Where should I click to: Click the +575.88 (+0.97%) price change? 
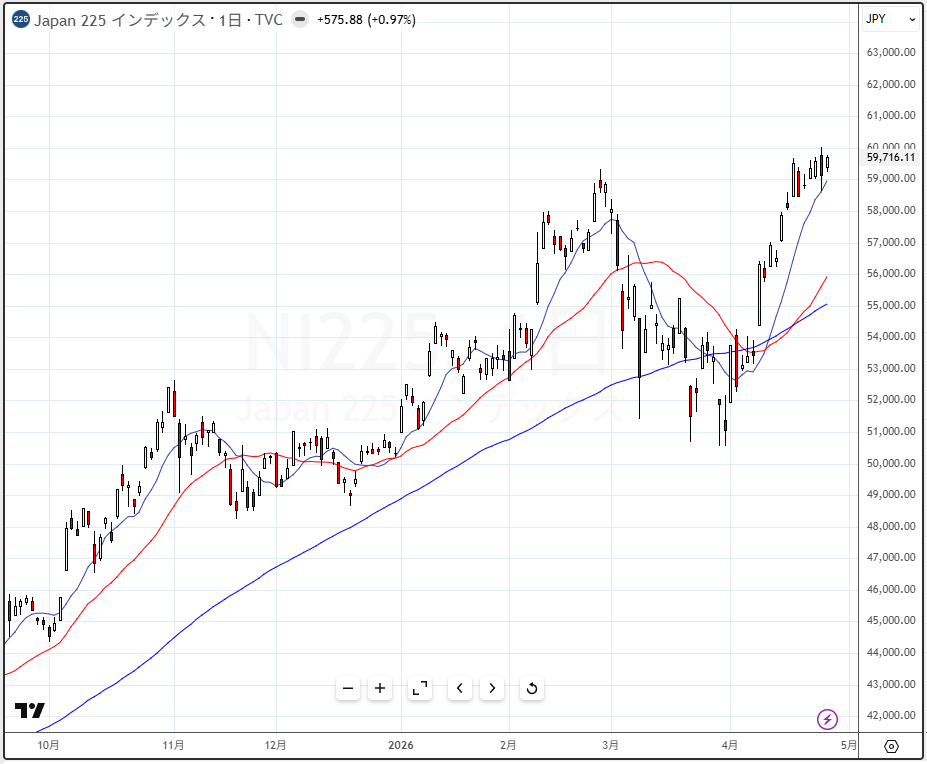(x=366, y=20)
